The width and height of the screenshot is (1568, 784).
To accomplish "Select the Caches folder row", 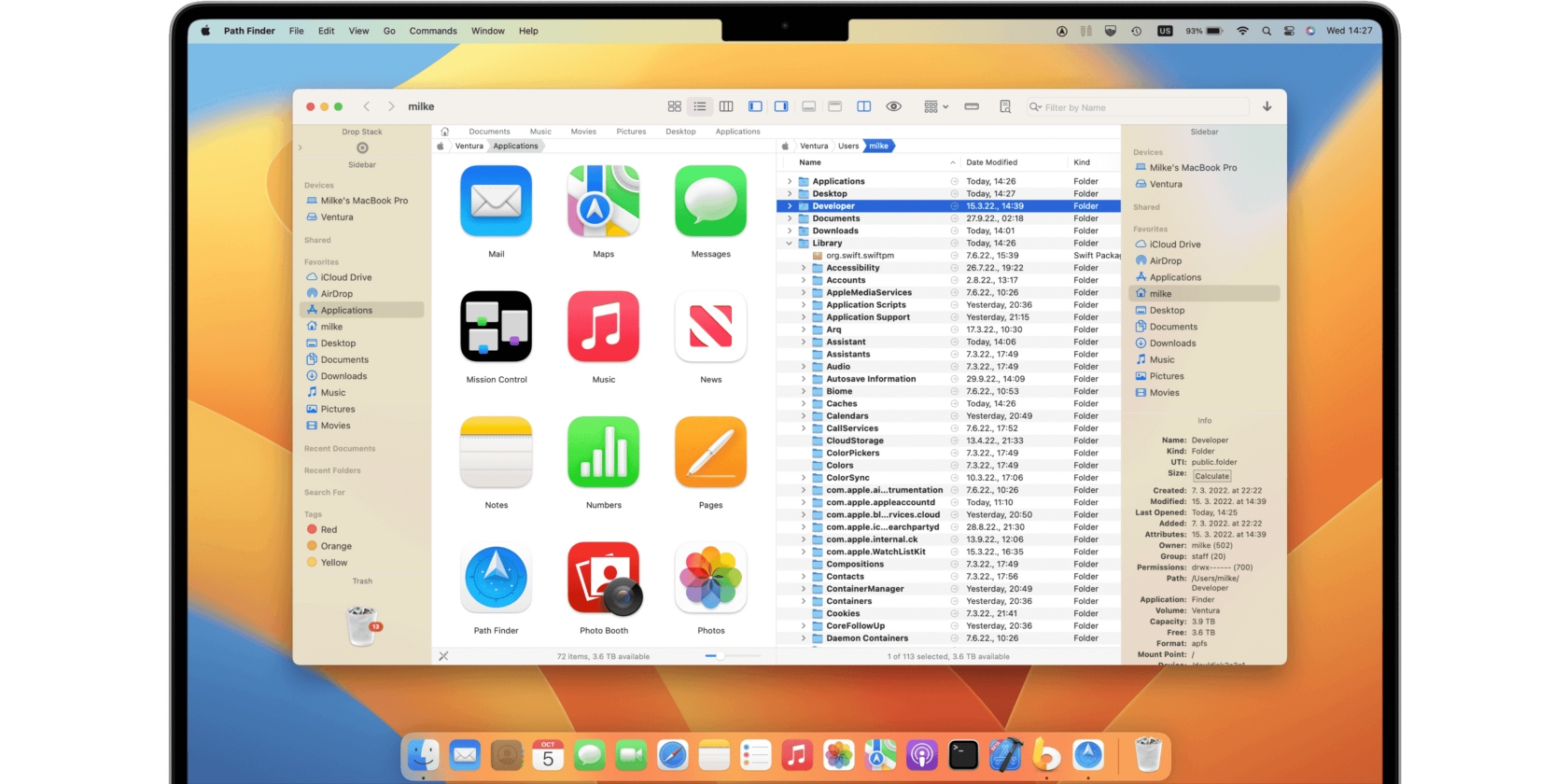I will click(948, 404).
